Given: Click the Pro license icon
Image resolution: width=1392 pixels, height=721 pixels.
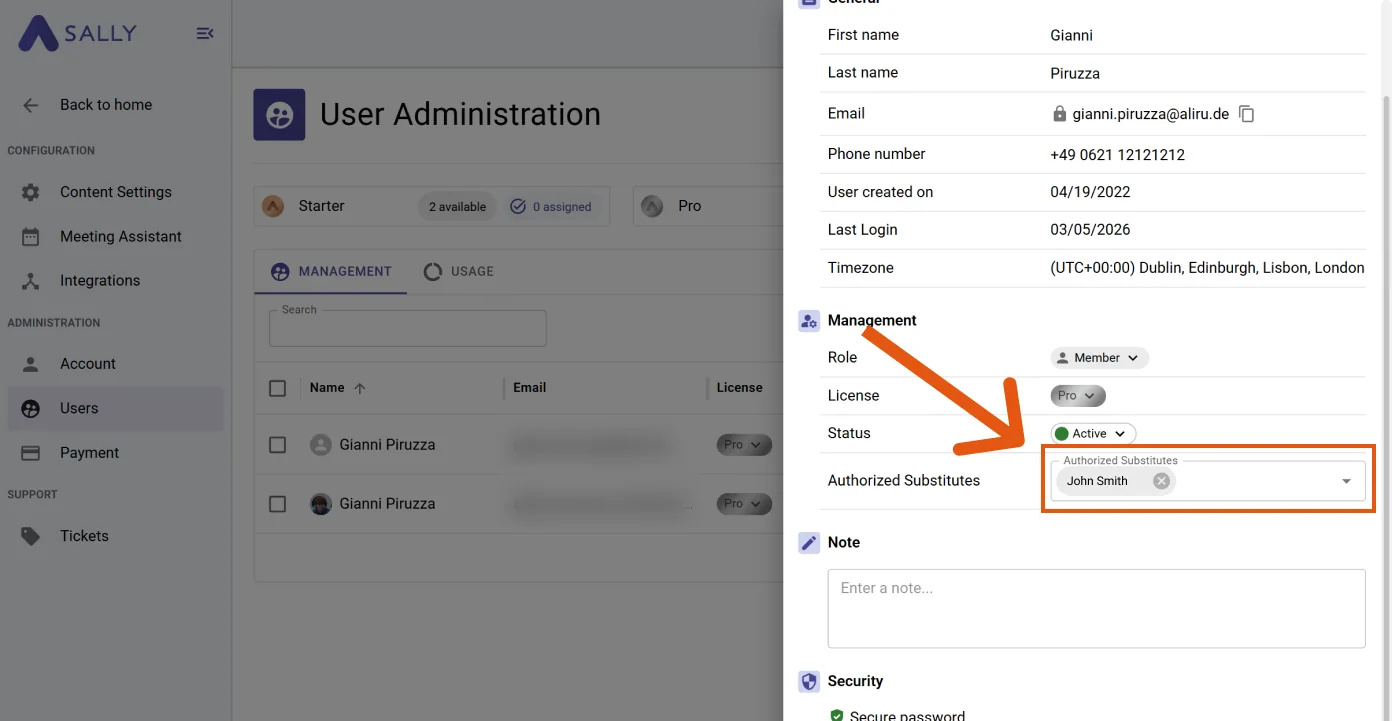Looking at the screenshot, I should pos(652,206).
